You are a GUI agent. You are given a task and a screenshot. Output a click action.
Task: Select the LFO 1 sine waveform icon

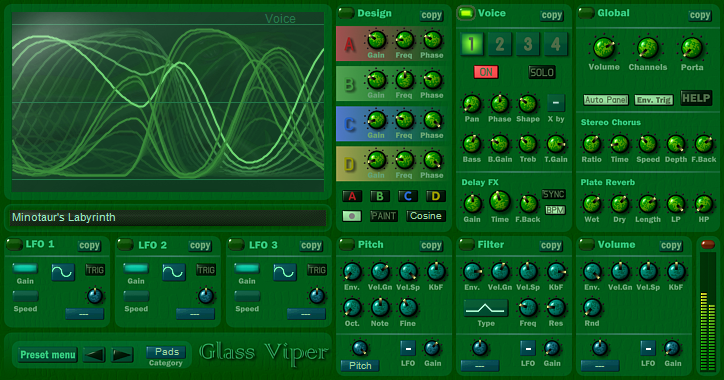[63, 272]
